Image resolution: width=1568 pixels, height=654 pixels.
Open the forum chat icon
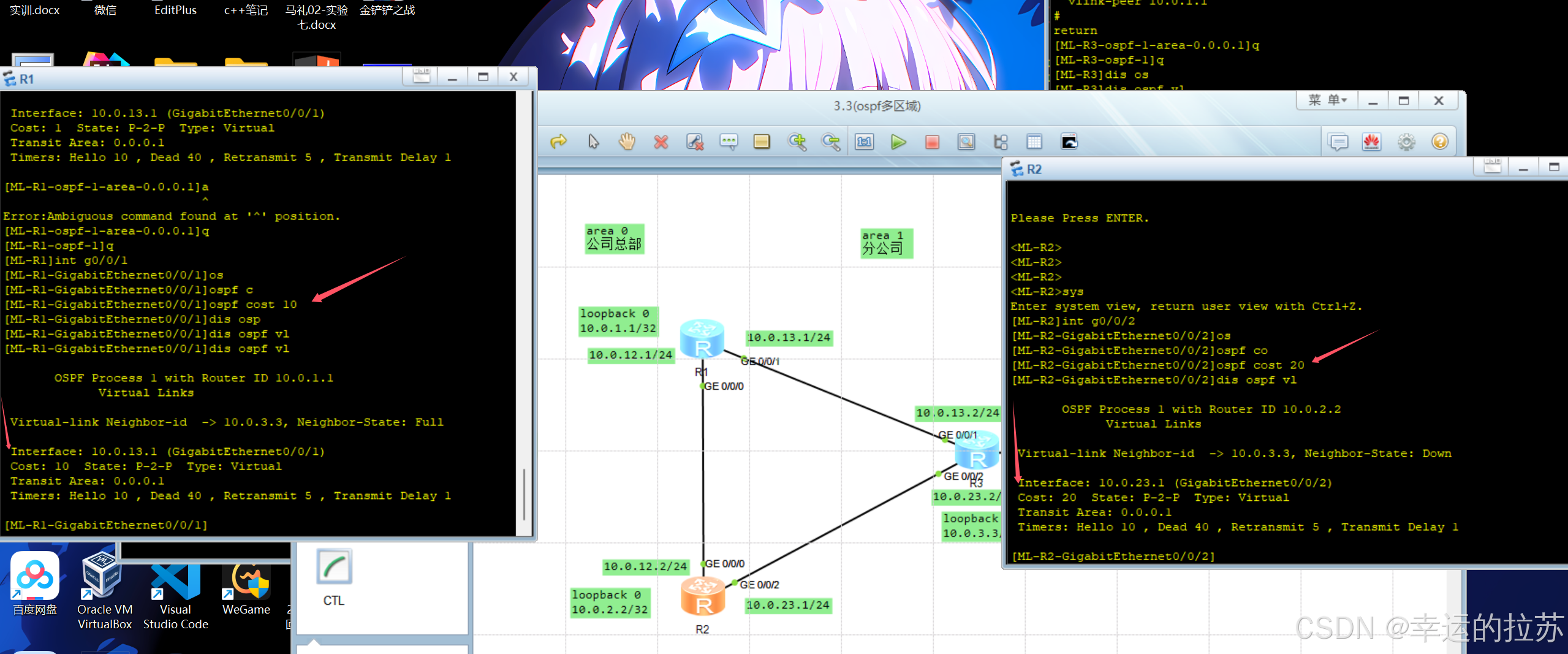[x=1338, y=142]
